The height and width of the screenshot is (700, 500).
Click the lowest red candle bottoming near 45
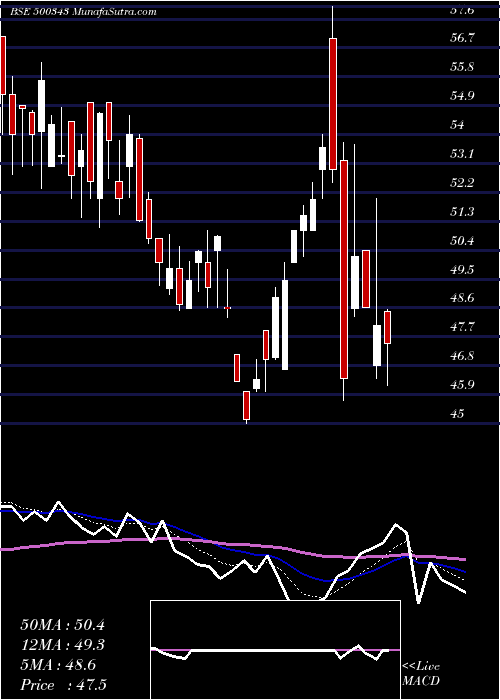pos(246,405)
